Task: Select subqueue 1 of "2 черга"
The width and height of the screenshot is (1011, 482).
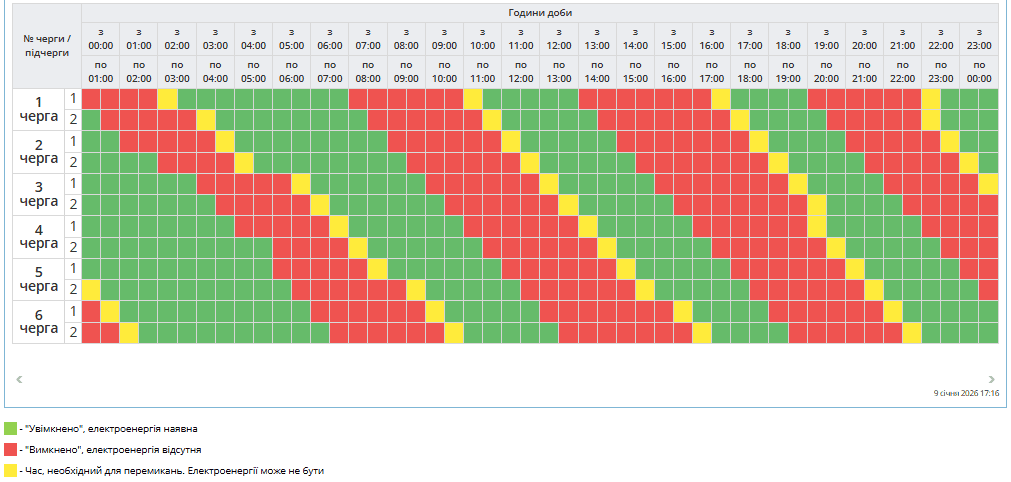Action: (x=73, y=141)
